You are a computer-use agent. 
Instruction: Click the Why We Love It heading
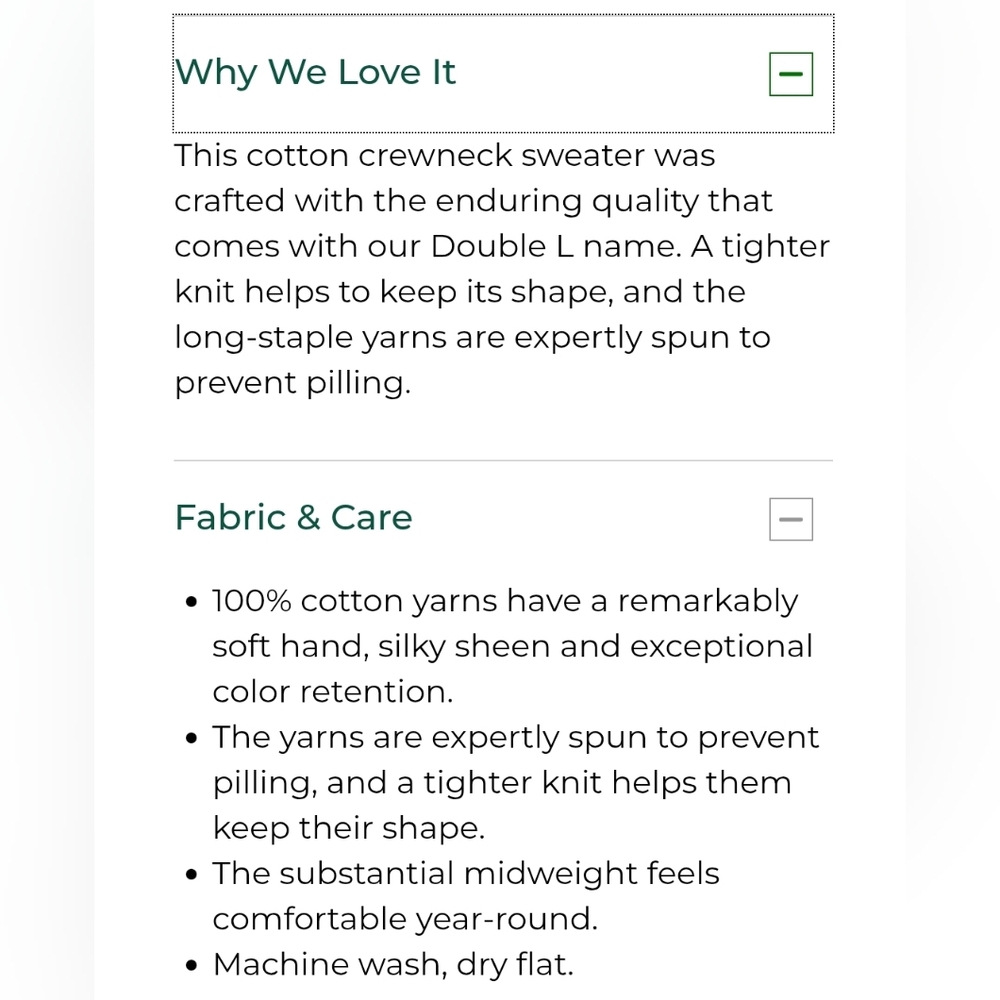315,72
